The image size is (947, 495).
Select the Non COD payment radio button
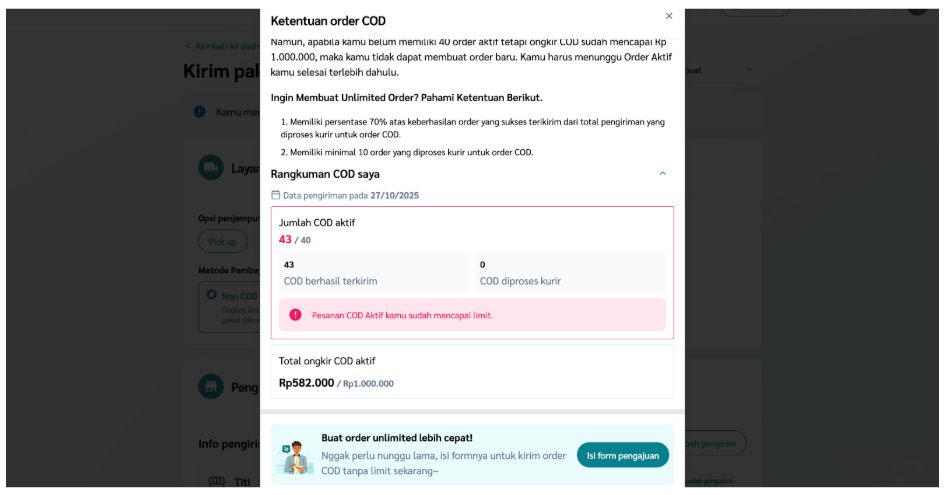211,295
